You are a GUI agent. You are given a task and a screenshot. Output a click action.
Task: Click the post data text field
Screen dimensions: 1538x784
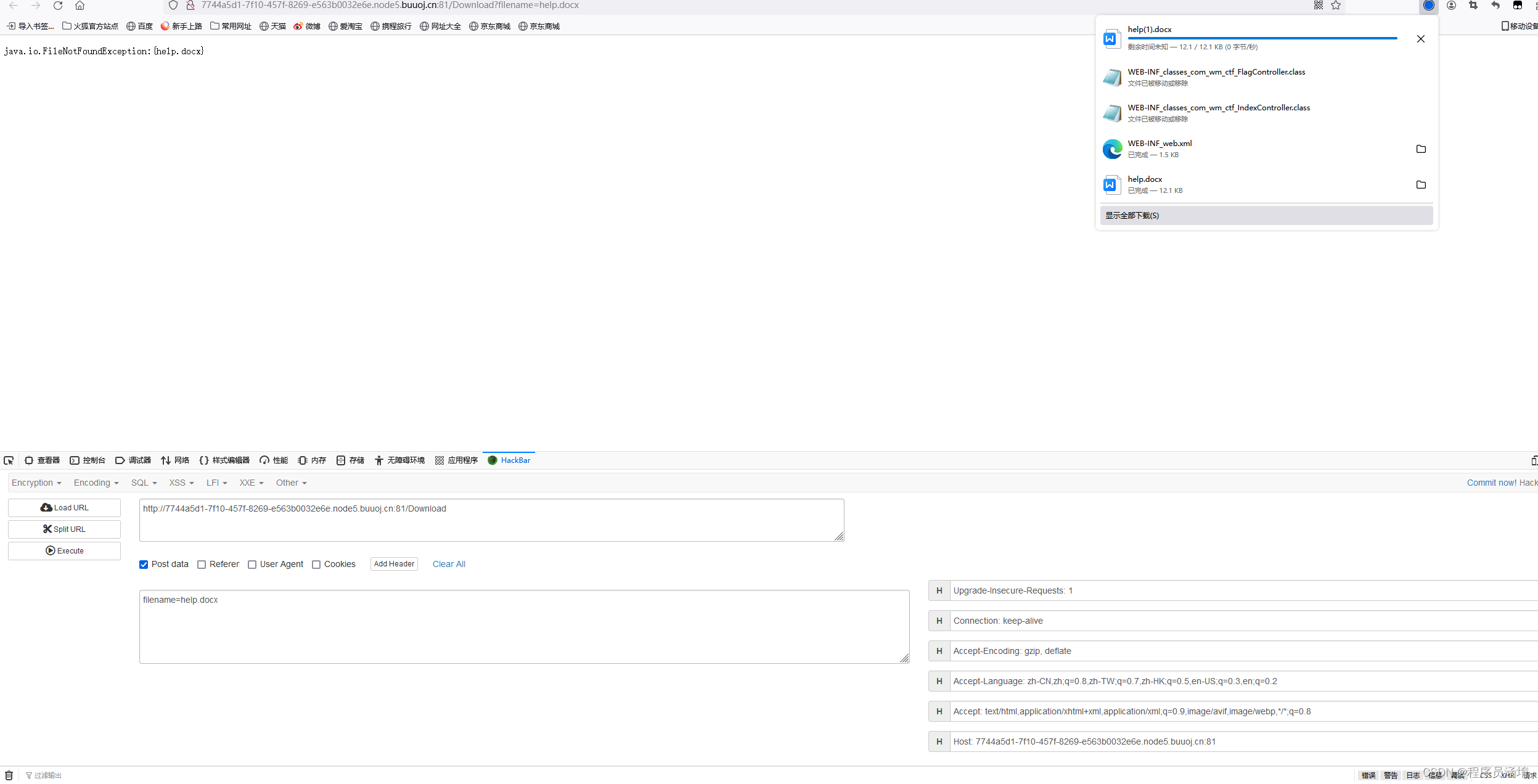pos(524,627)
